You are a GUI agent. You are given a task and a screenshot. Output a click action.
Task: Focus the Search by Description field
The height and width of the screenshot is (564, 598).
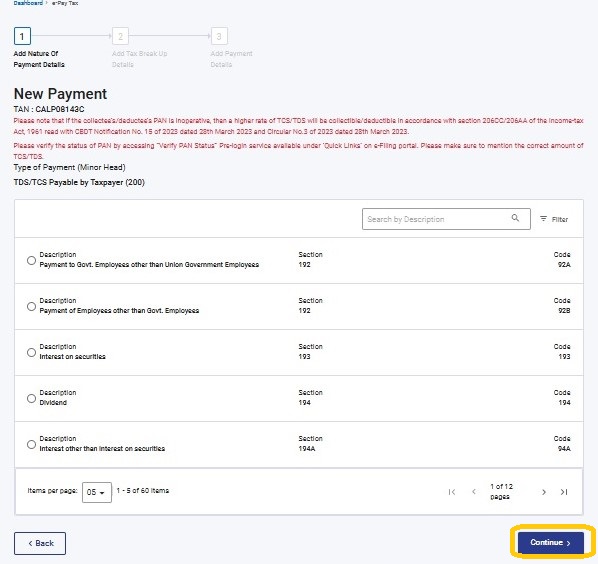pos(446,219)
